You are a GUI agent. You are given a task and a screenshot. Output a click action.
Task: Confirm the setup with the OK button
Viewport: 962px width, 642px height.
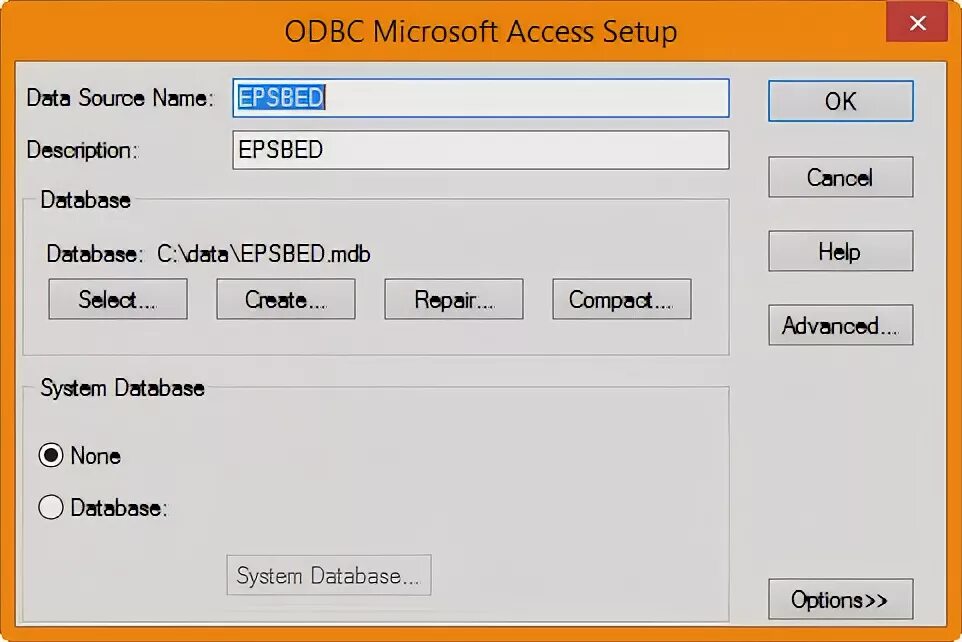coord(841,101)
